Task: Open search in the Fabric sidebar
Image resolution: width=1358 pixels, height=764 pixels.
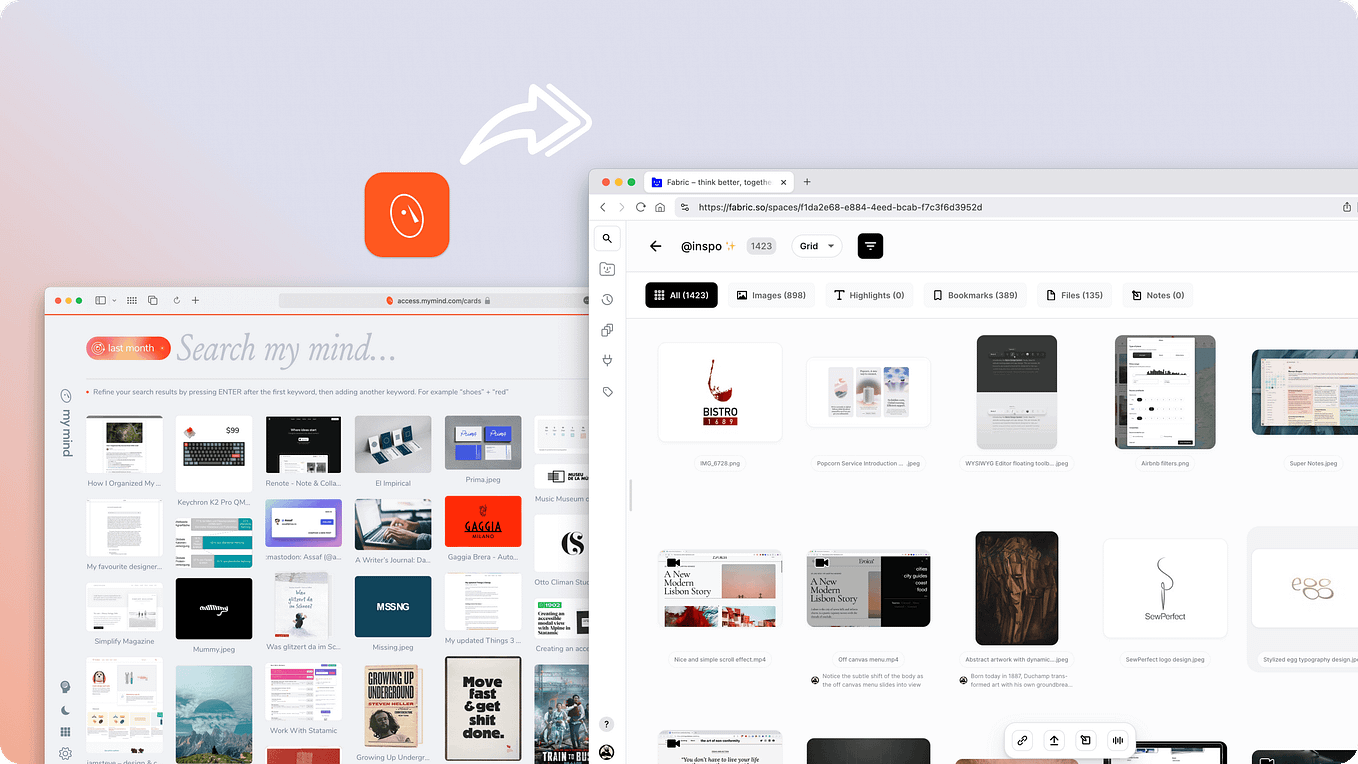Action: pos(607,238)
